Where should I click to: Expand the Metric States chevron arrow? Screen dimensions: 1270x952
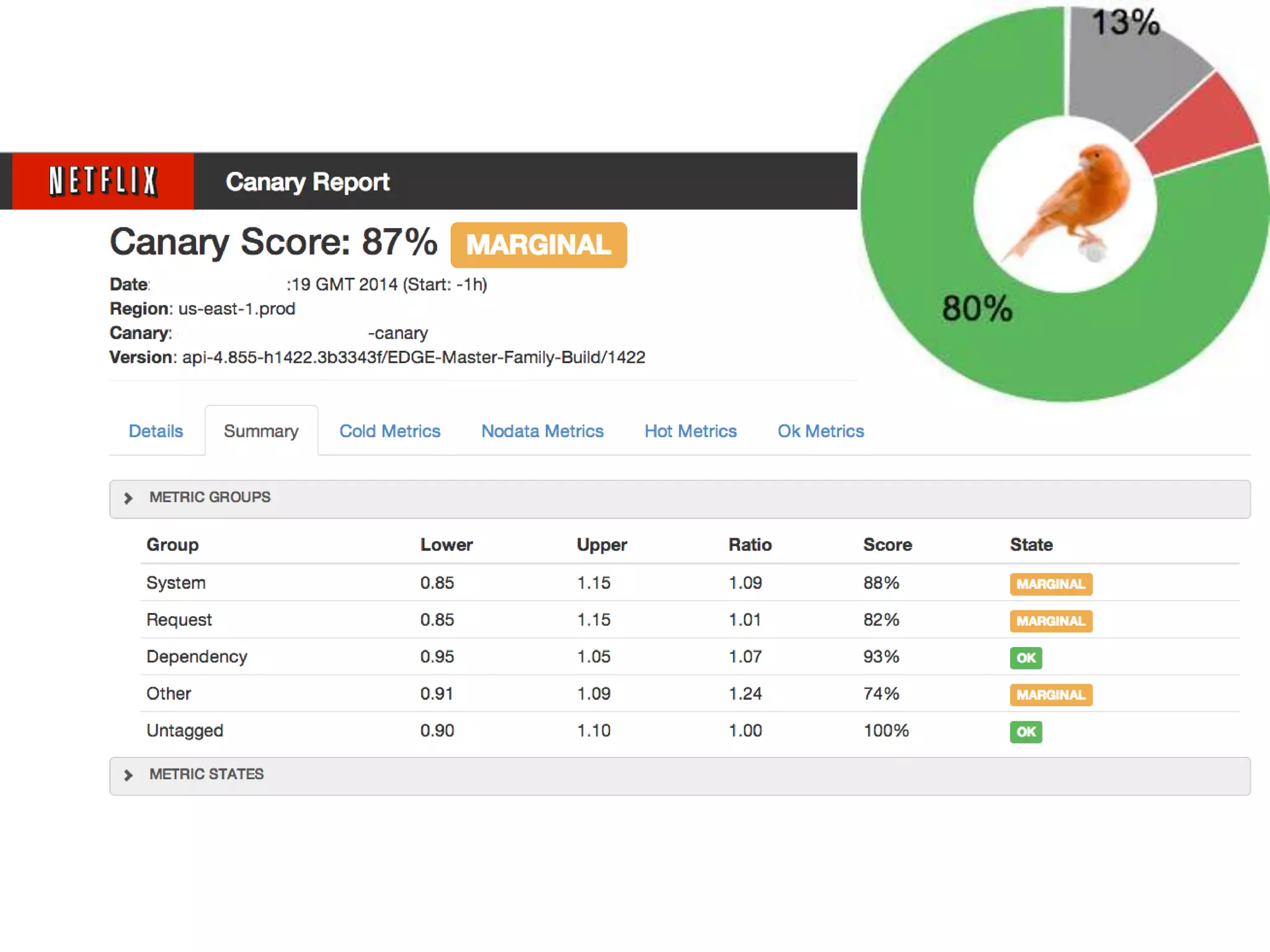(128, 775)
